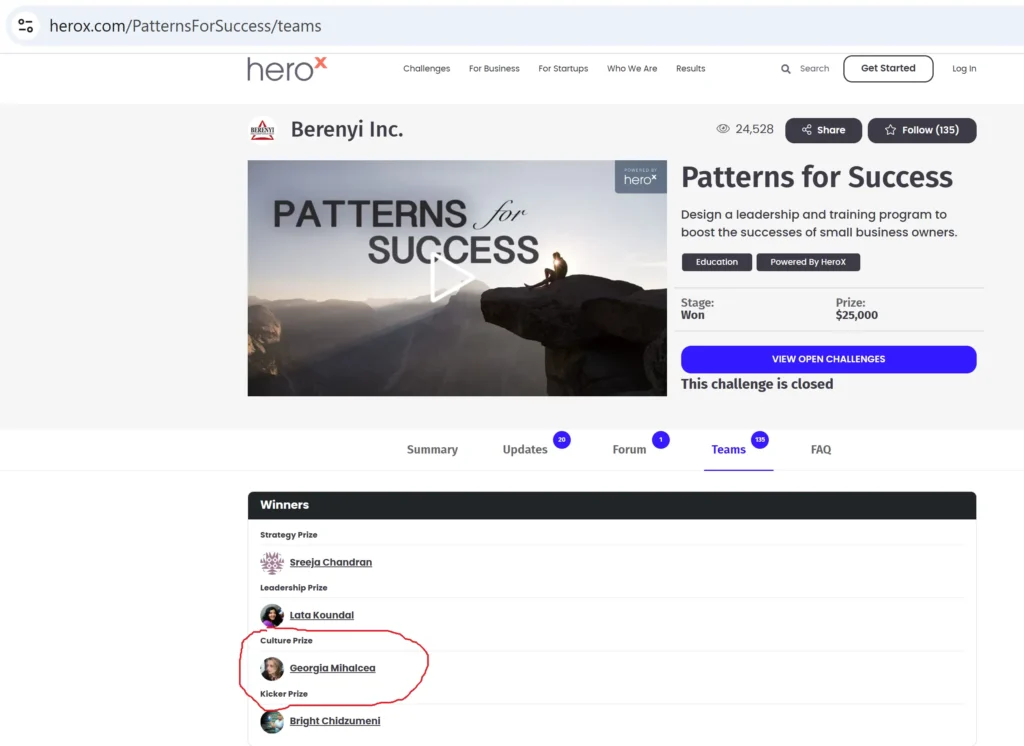Open the Who We Are menu
The image size is (1024, 746).
click(x=632, y=69)
